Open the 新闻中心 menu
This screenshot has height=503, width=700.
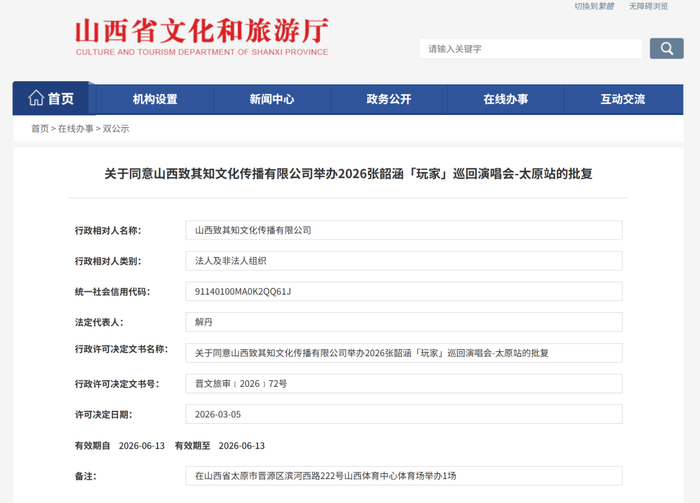tap(272, 99)
